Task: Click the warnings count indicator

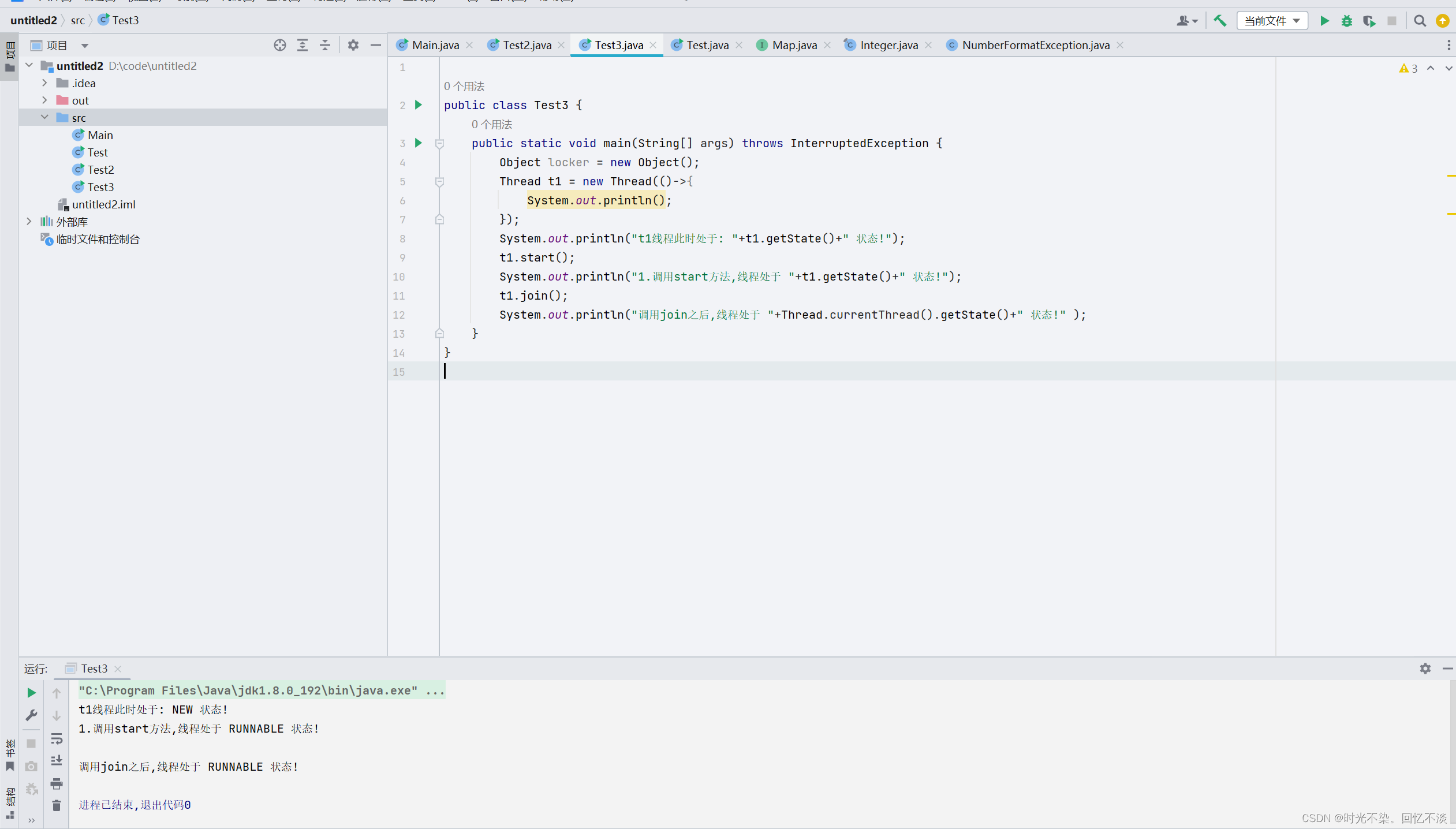Action: click(x=1408, y=68)
